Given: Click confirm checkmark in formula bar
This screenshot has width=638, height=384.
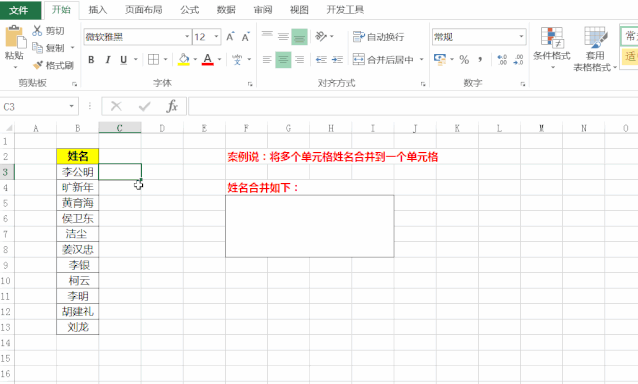Looking at the screenshot, I should point(144,107).
